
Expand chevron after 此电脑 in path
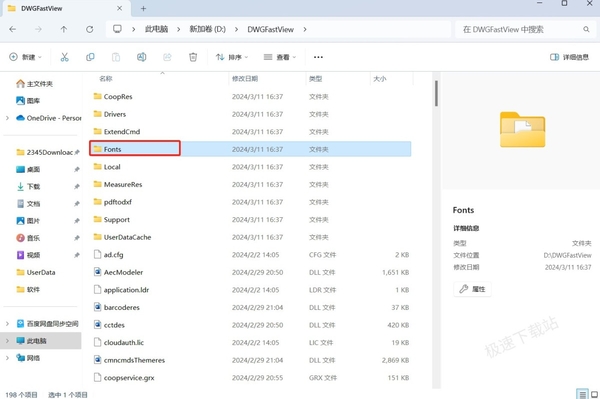pyautogui.click(x=179, y=29)
